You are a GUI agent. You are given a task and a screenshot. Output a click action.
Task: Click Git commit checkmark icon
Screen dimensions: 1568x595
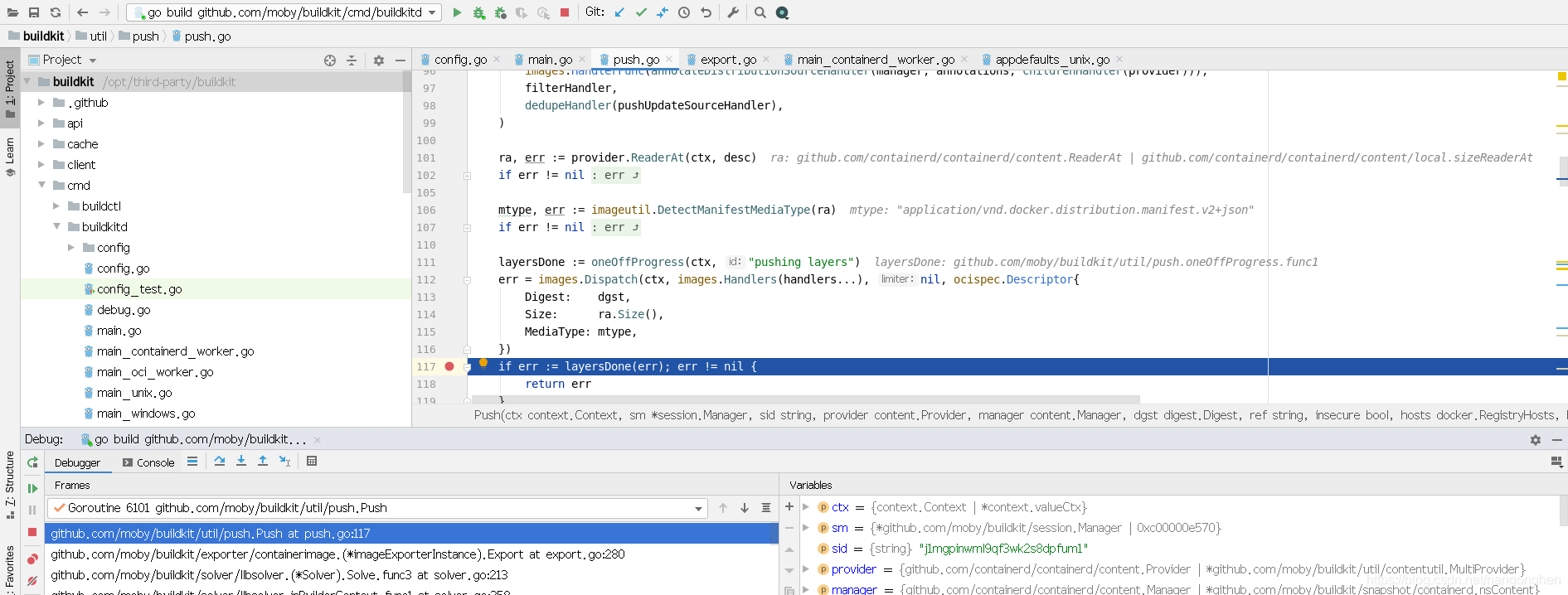click(x=641, y=12)
